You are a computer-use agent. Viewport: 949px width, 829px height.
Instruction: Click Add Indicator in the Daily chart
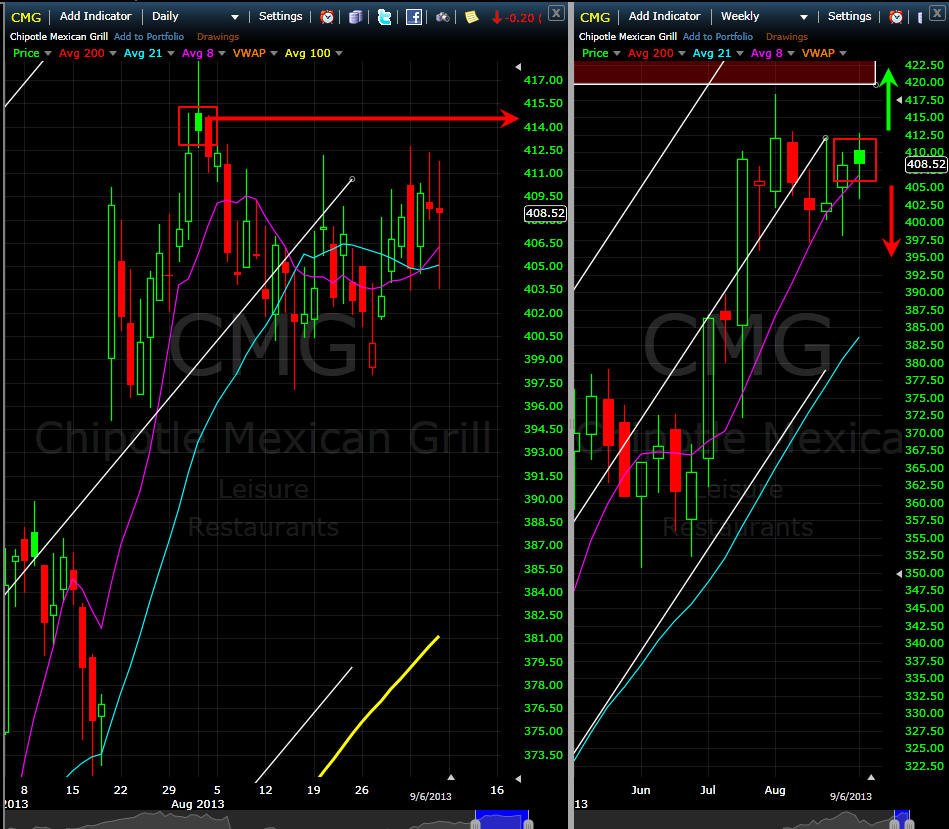95,16
